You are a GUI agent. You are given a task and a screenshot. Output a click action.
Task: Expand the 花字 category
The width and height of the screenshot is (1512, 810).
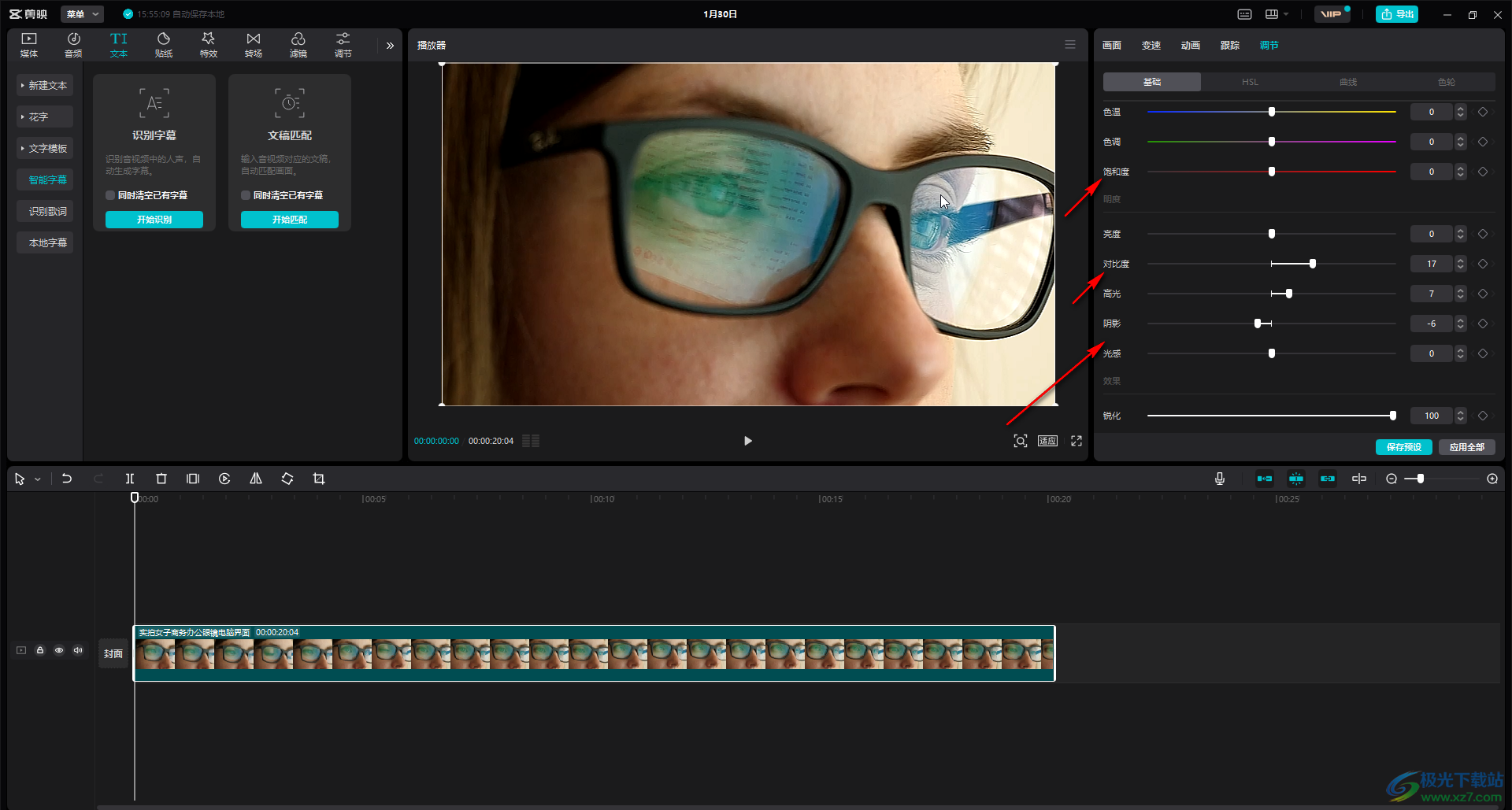click(x=45, y=117)
